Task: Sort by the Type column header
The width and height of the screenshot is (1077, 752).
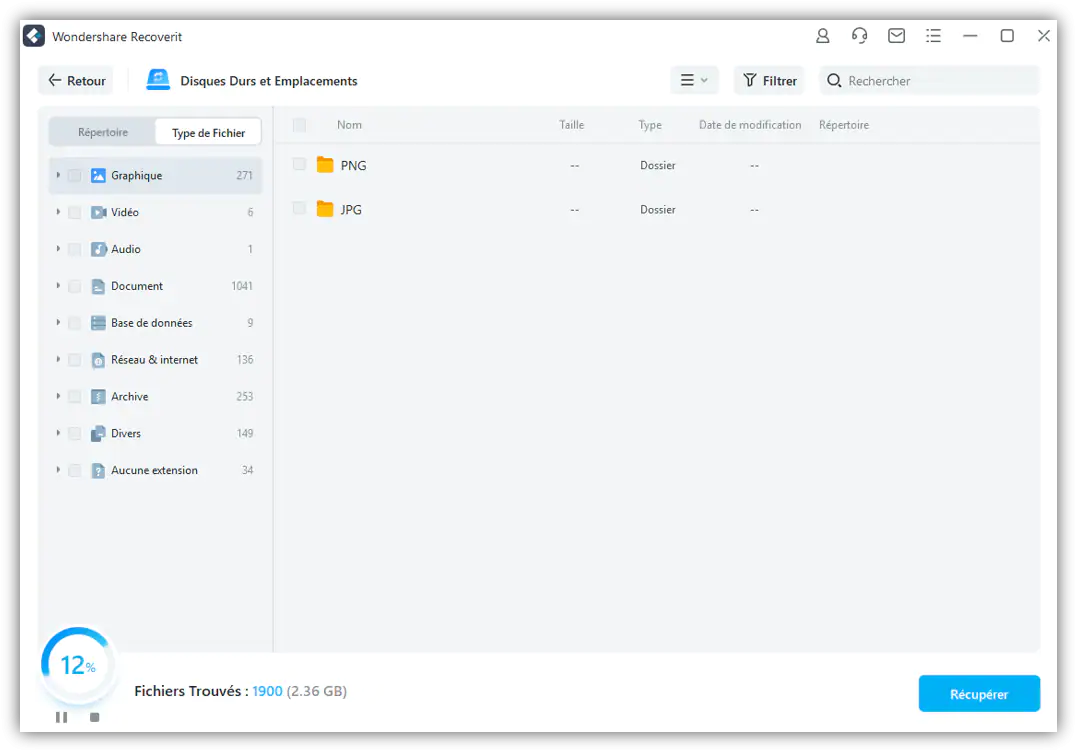Action: pyautogui.click(x=650, y=125)
